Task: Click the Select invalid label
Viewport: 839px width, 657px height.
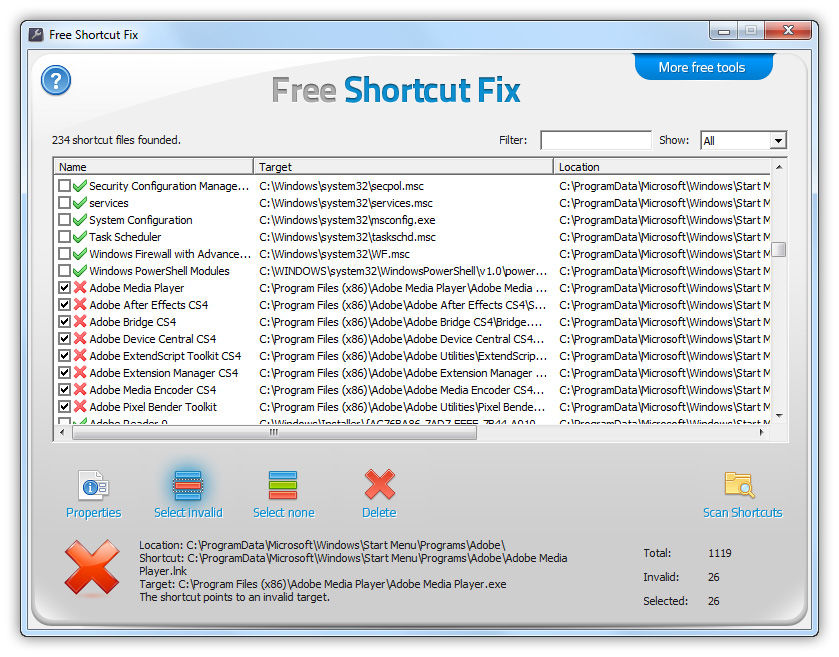Action: [188, 513]
